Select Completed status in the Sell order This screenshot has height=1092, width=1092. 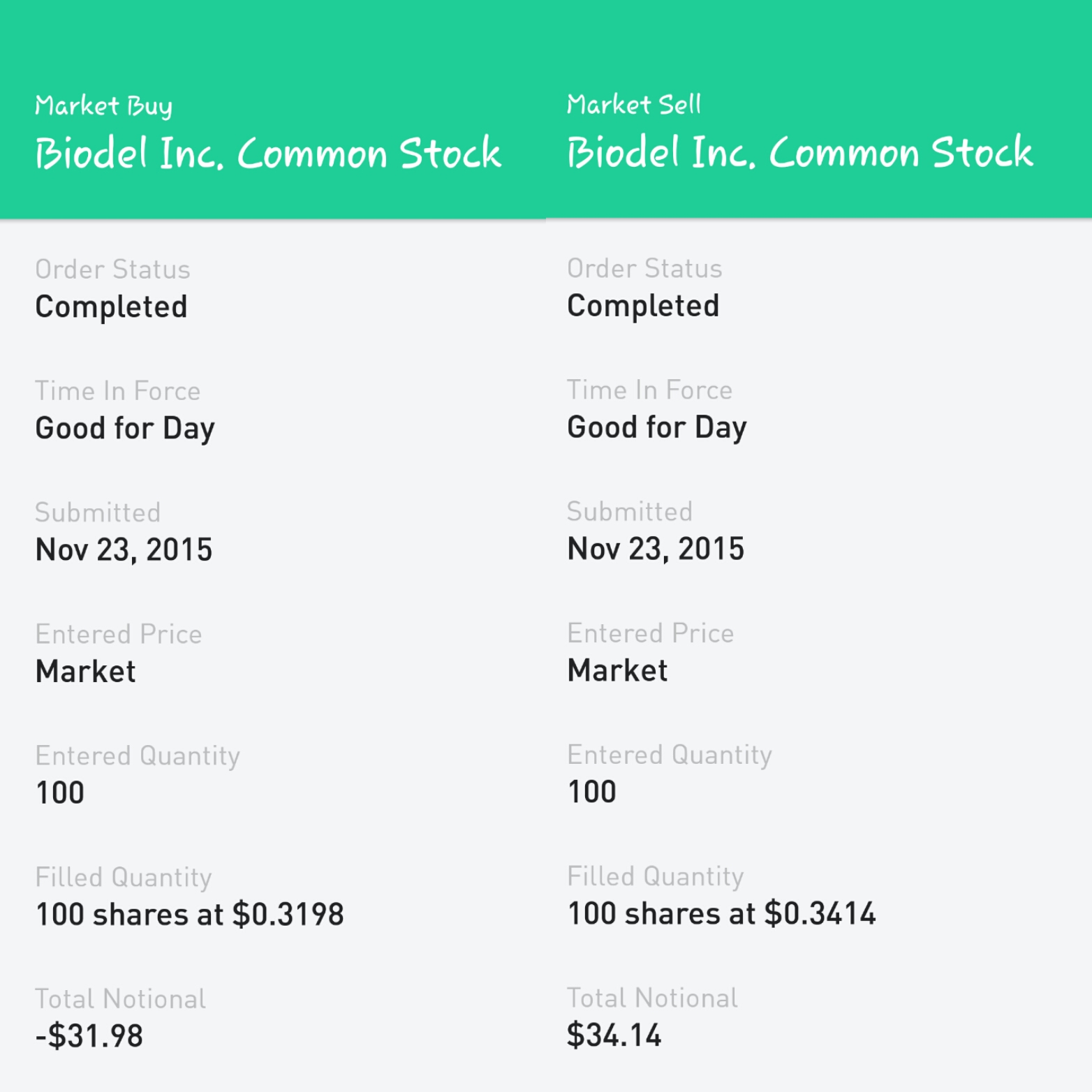pos(643,306)
